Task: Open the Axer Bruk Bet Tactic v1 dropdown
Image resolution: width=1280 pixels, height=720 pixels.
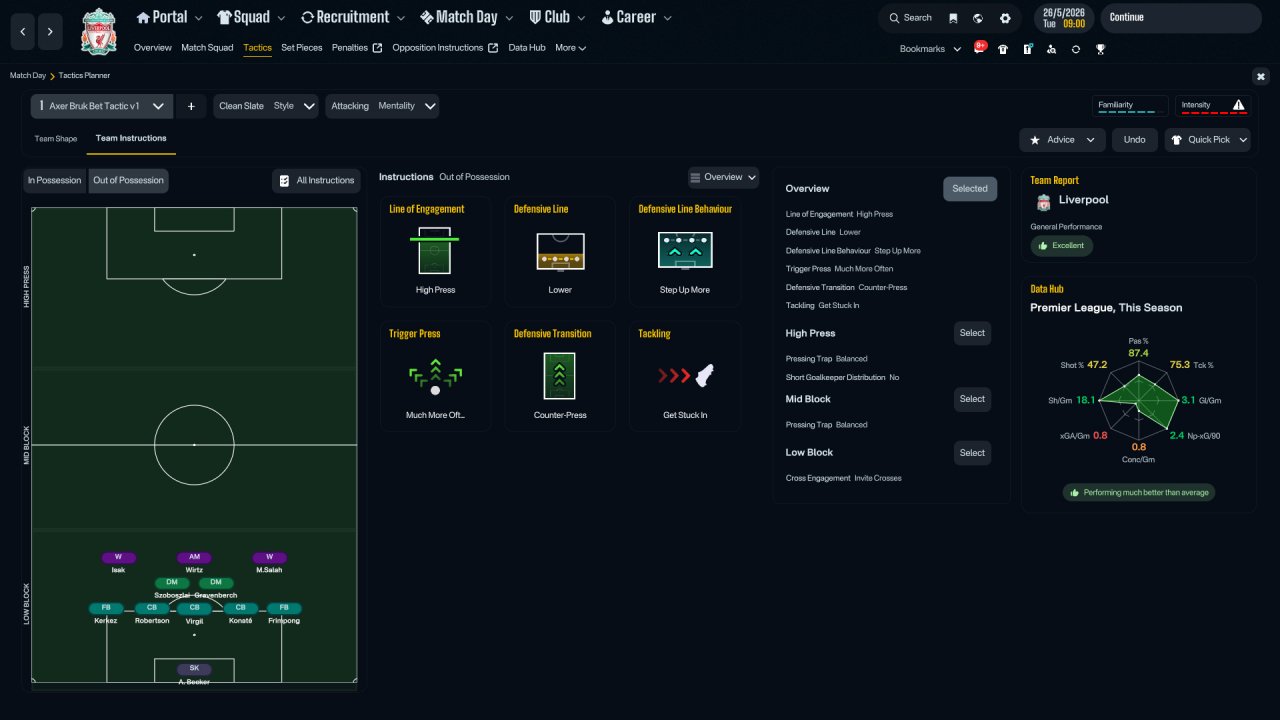Action: tap(102, 106)
